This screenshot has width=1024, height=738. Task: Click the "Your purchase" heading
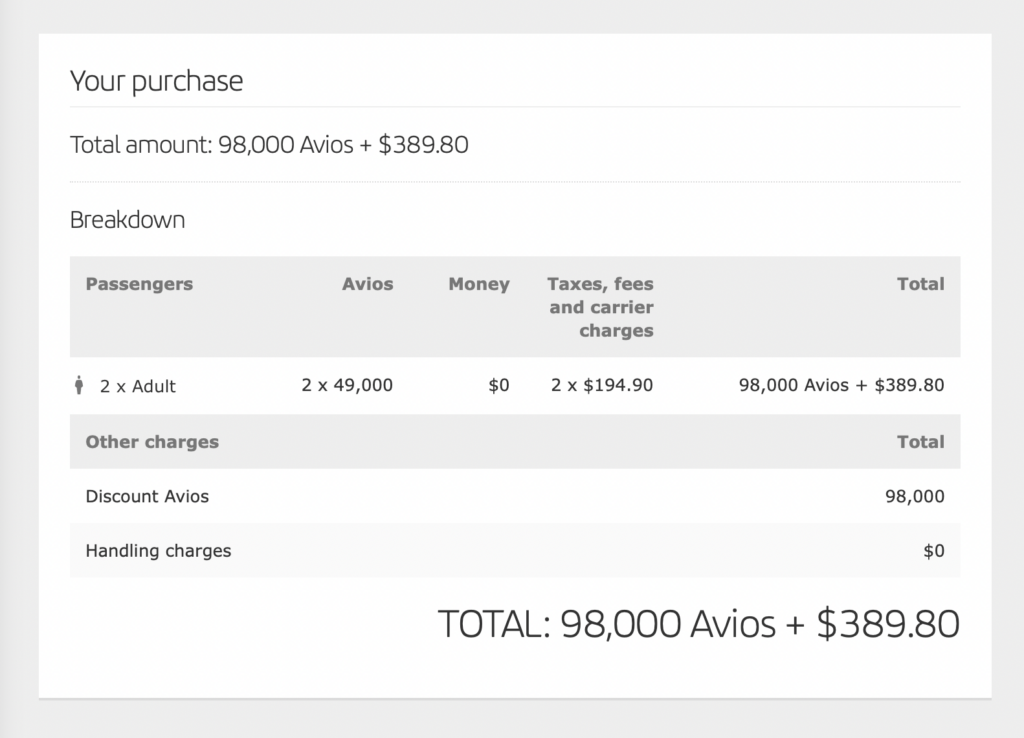pyautogui.click(x=156, y=81)
